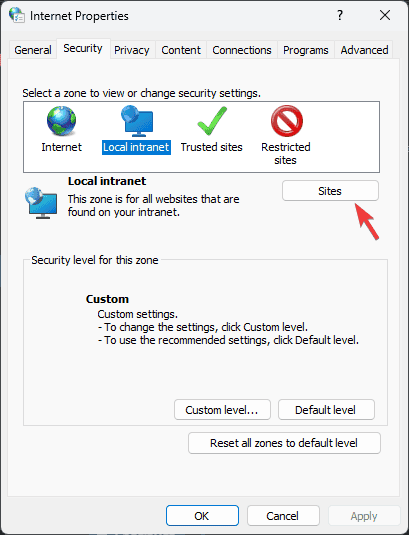Open the Custom level settings

pyautogui.click(x=222, y=410)
